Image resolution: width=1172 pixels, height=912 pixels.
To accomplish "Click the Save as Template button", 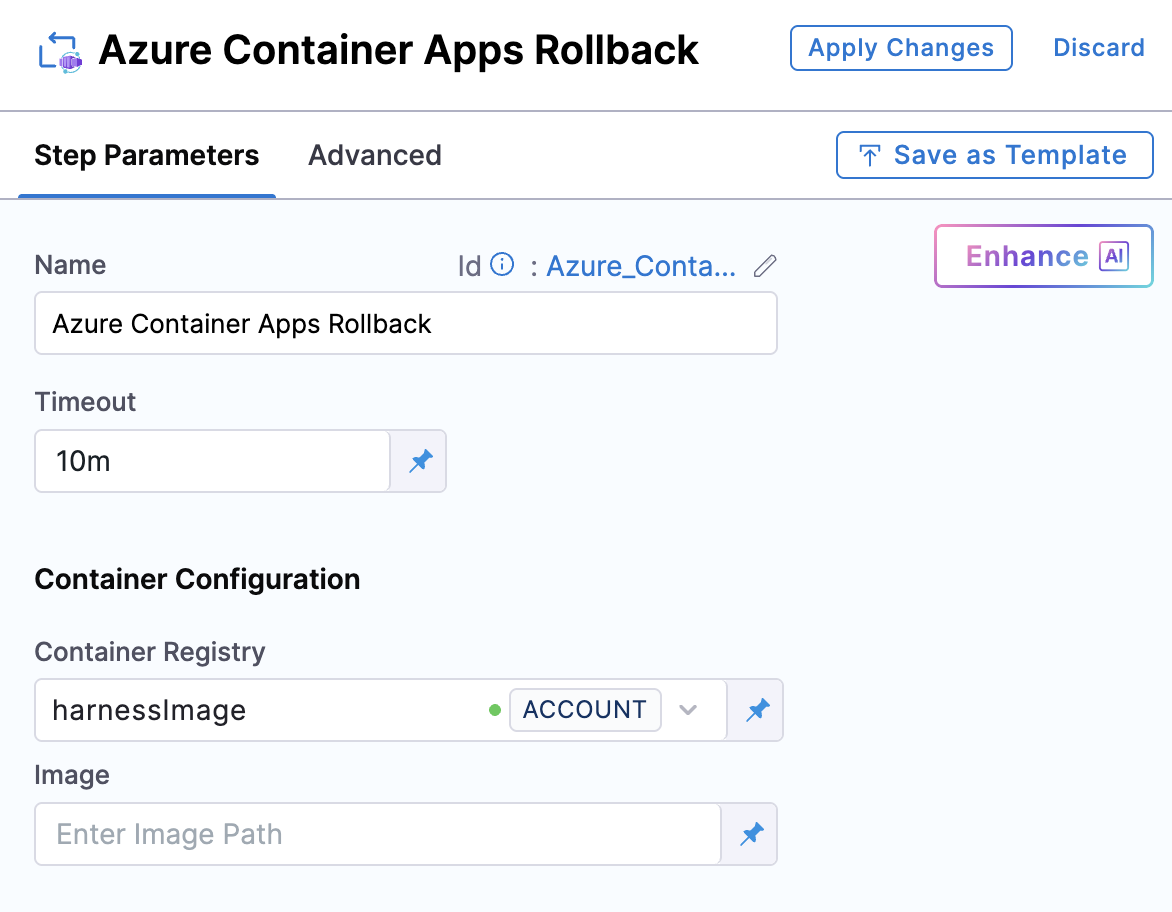I will tap(994, 156).
